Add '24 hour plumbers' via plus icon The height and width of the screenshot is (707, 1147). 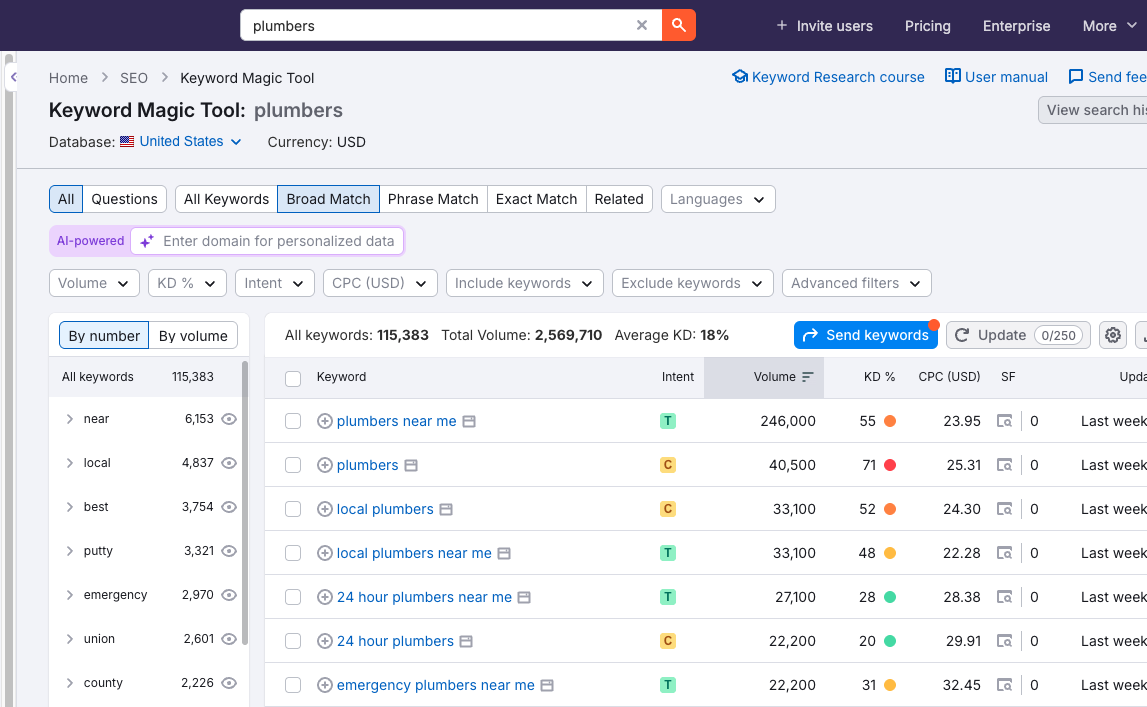pos(325,640)
